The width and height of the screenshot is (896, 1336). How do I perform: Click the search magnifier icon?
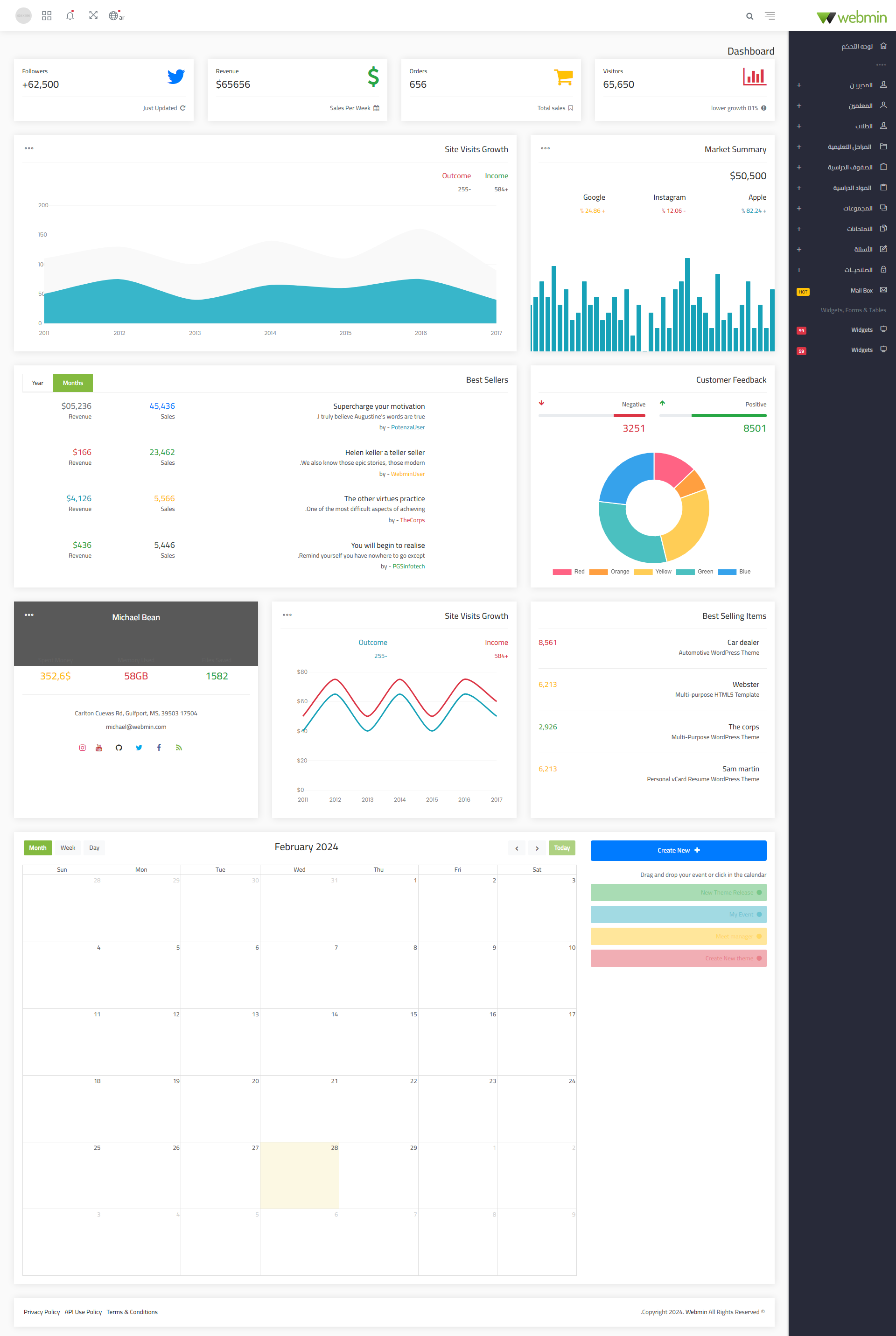coord(749,16)
